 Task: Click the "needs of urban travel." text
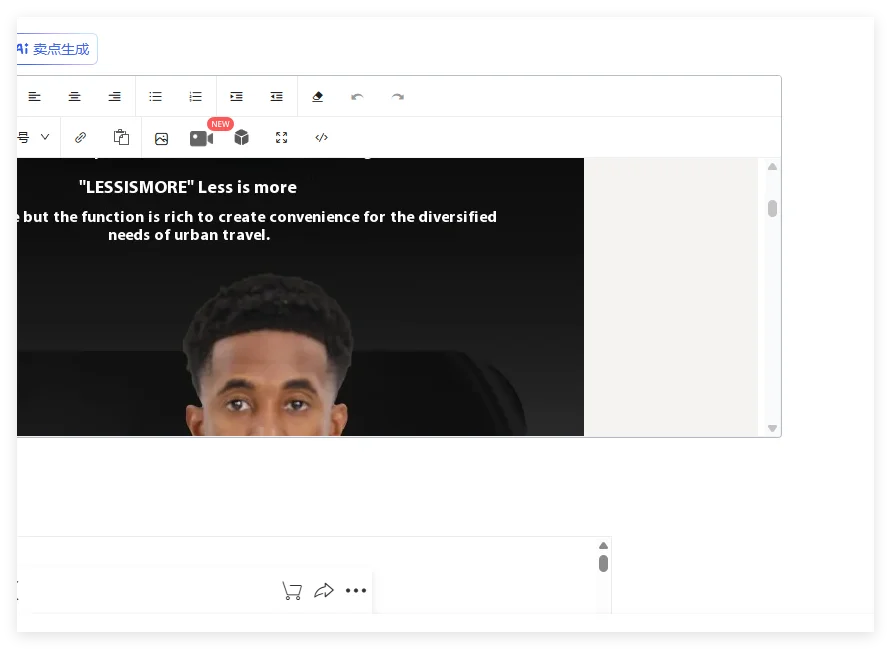point(189,235)
